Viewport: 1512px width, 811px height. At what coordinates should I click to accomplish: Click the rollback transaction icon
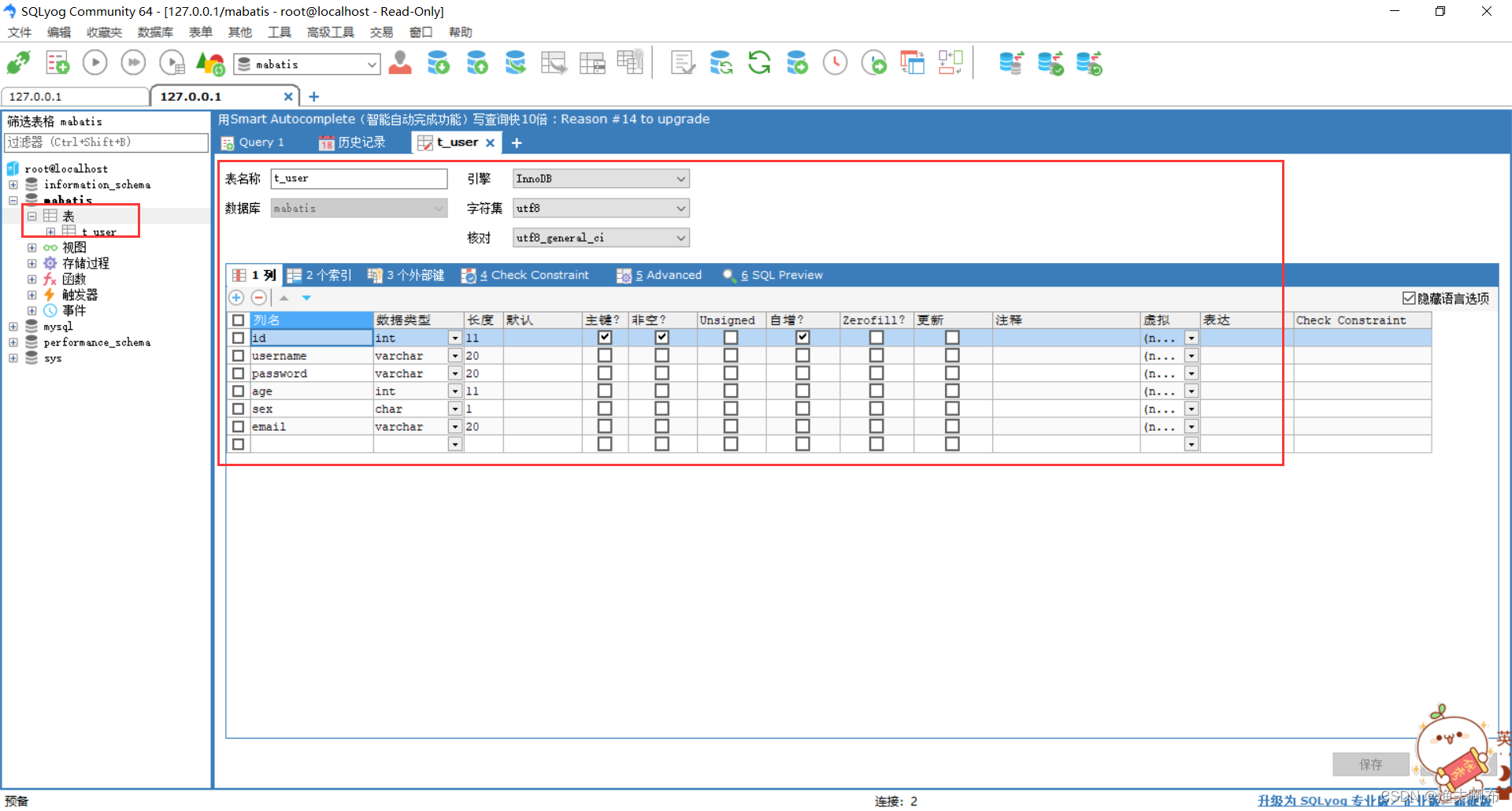pyautogui.click(x=1089, y=62)
